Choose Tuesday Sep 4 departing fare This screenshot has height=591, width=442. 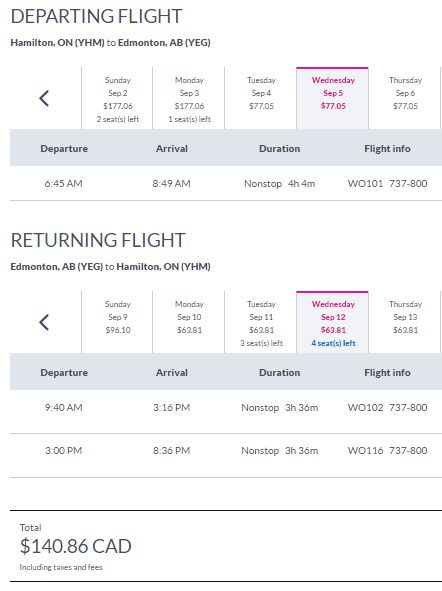(x=261, y=99)
